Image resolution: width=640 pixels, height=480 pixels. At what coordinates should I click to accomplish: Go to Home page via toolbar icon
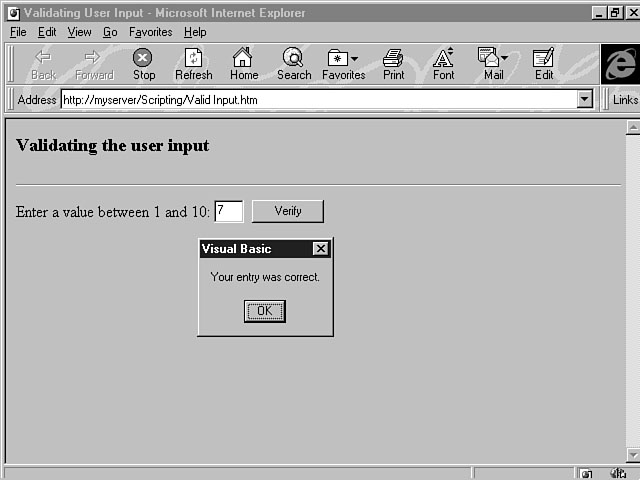point(243,63)
